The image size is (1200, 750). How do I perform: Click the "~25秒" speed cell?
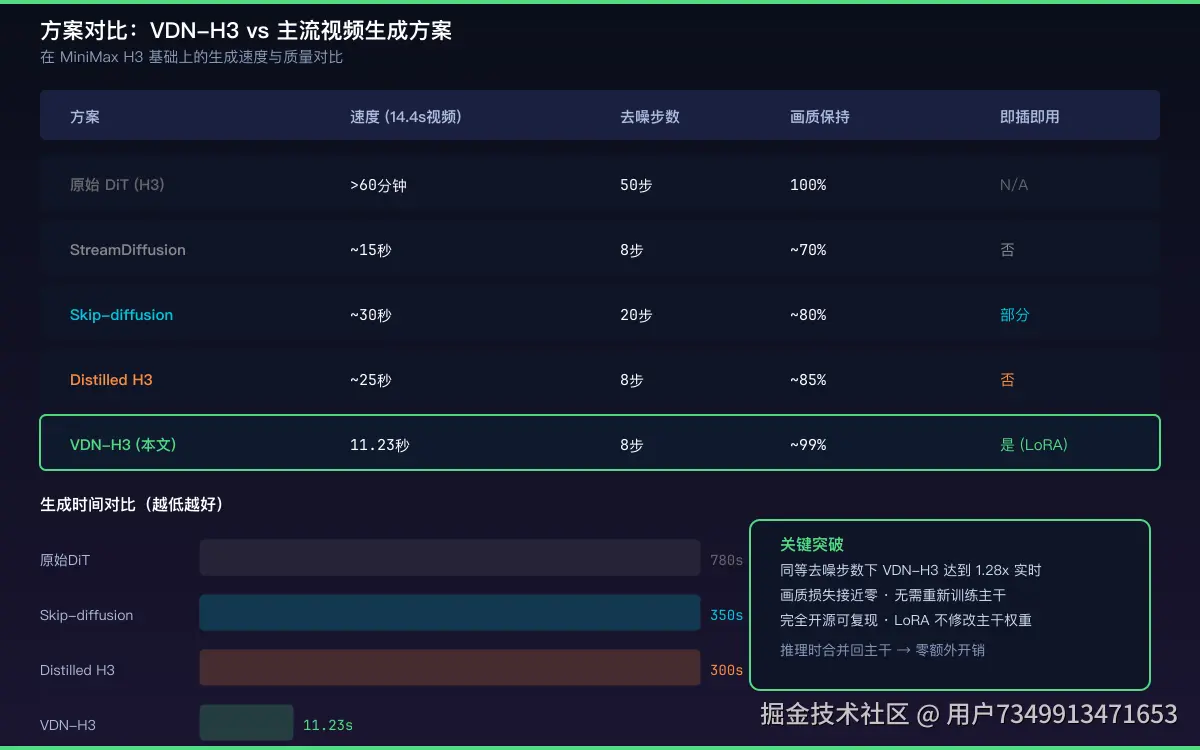point(371,380)
